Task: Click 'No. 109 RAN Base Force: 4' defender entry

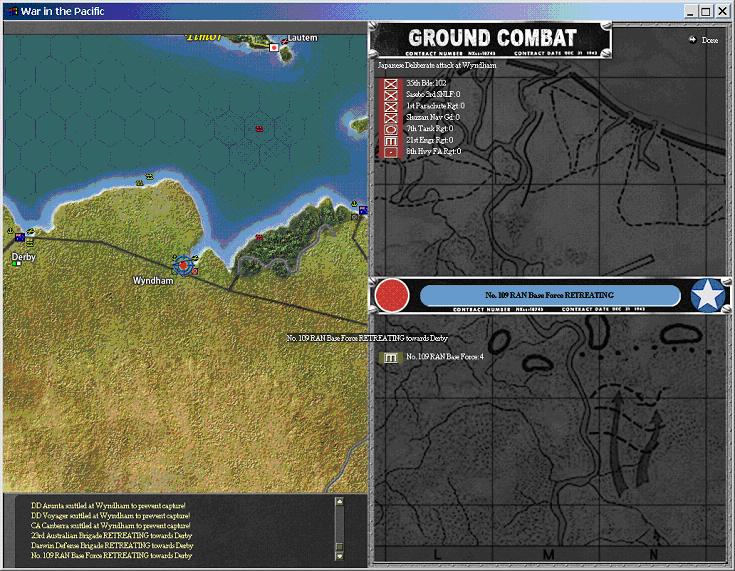Action: pyautogui.click(x=445, y=357)
